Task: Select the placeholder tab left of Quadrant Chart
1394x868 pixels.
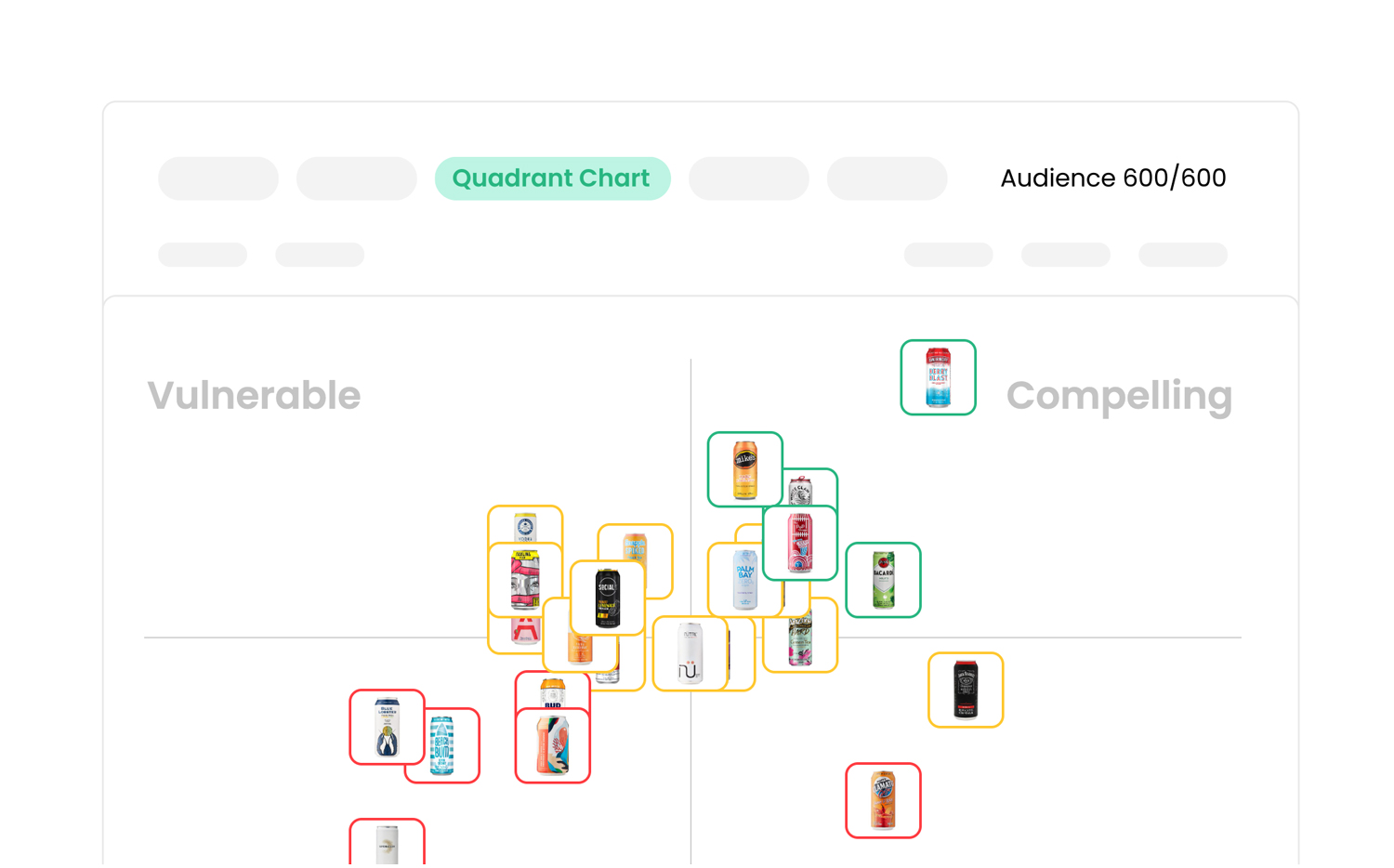Action: [356, 178]
